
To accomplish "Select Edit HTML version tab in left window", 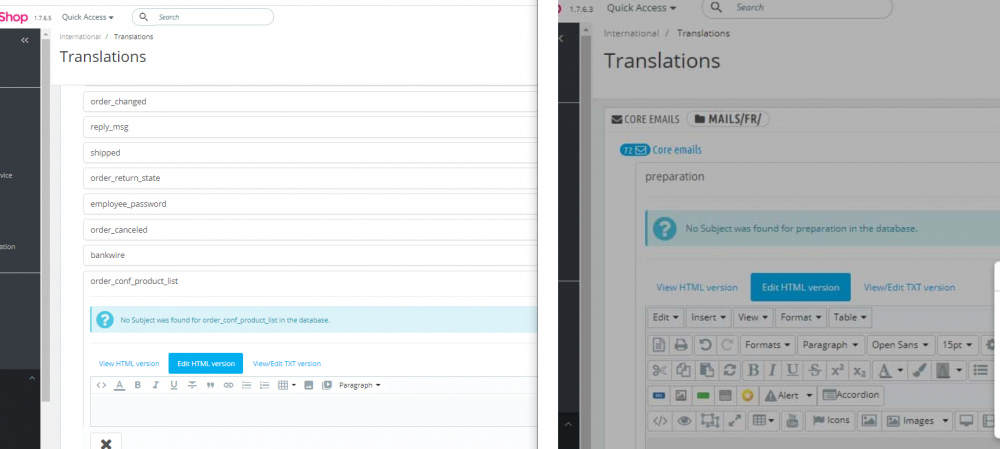I will (x=206, y=364).
